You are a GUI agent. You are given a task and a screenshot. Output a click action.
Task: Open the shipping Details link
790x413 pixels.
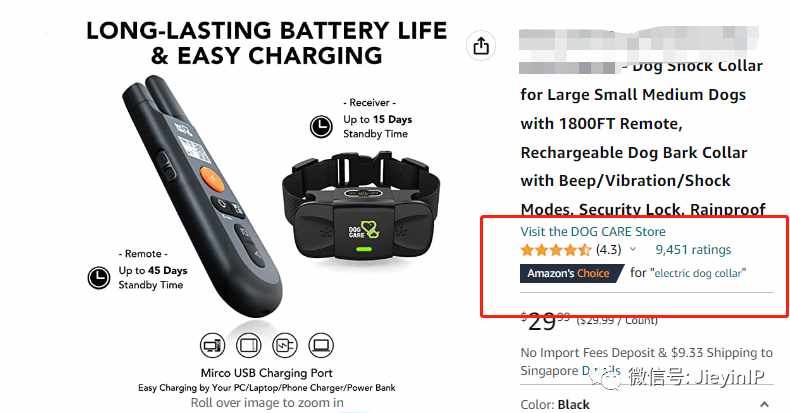click(602, 371)
